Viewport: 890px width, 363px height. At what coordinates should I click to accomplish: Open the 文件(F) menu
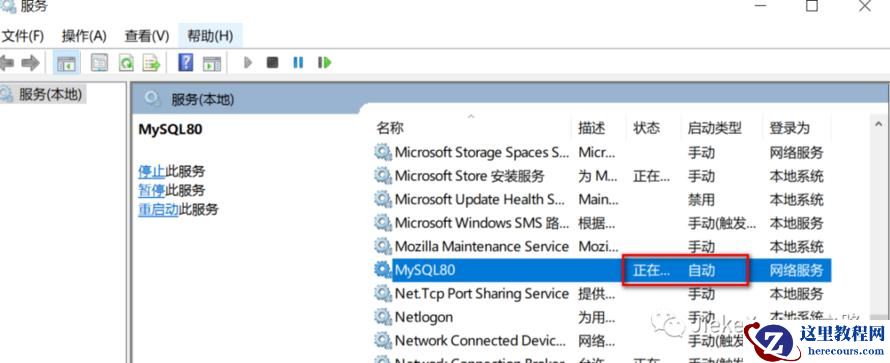23,36
